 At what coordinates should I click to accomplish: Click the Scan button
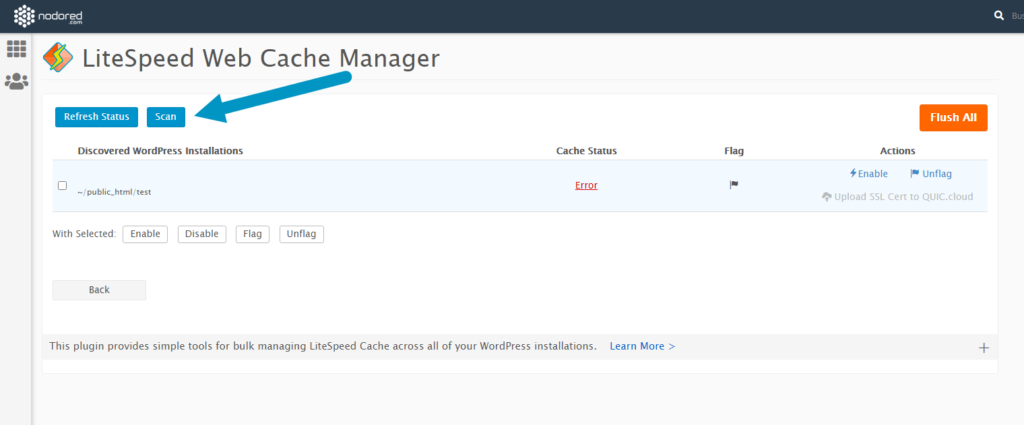[166, 117]
